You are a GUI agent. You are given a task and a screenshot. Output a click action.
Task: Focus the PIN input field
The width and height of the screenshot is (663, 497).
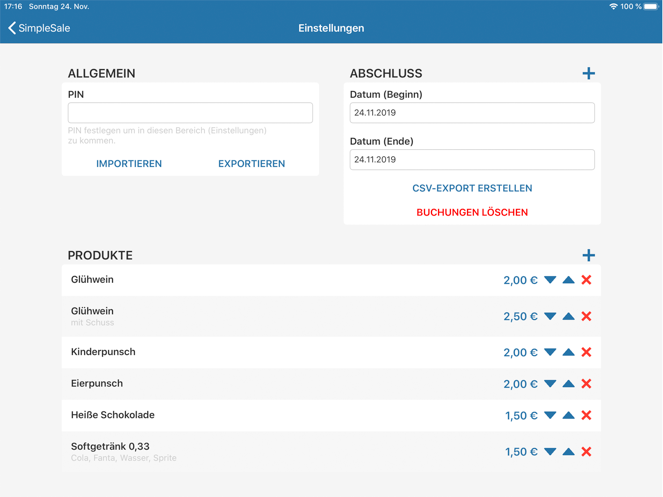(190, 113)
